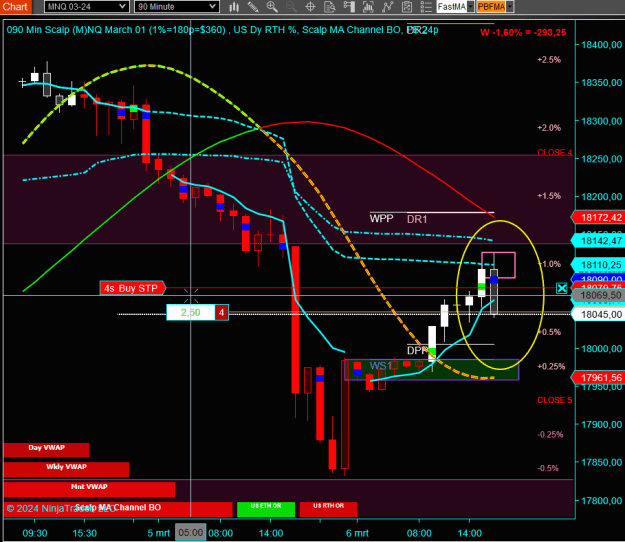
Task: Open the MNQ 03-24 instrument dropdown
Action: tap(86, 7)
